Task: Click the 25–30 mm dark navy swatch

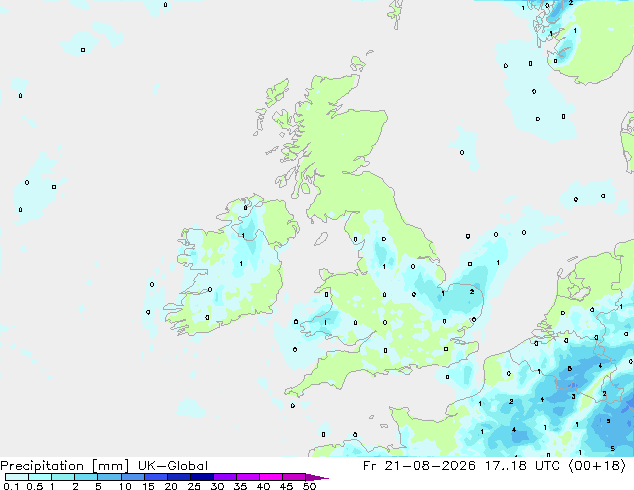Action: tap(202, 477)
